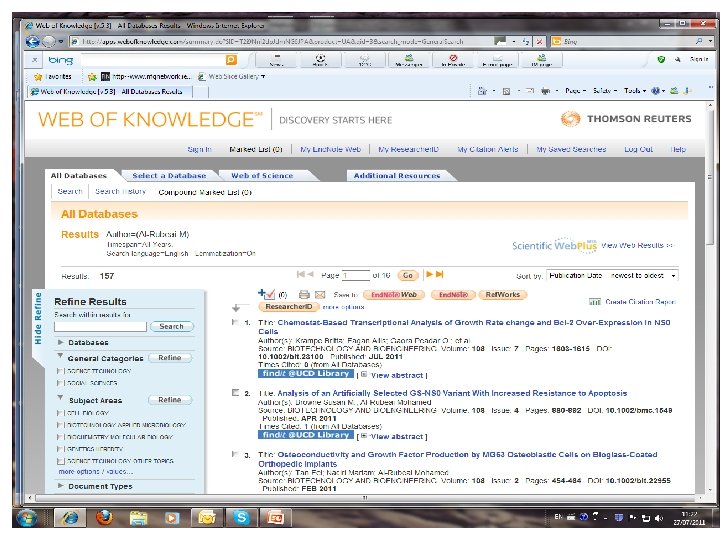Click Bing toolbar orange search icon
720x540 pixels.
tap(231, 60)
